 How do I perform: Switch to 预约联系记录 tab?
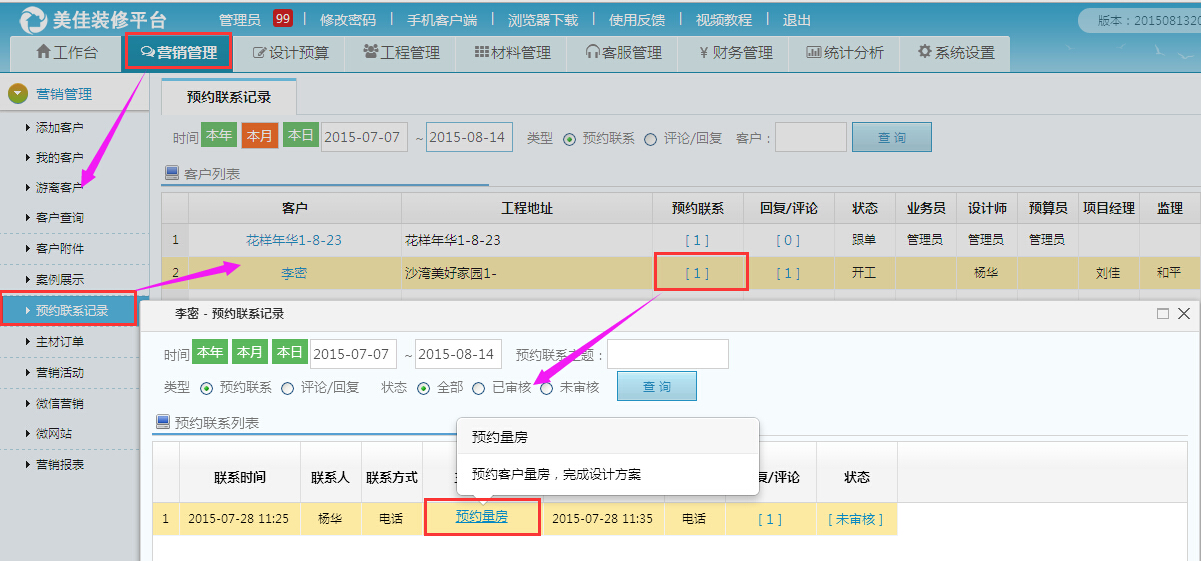(228, 98)
